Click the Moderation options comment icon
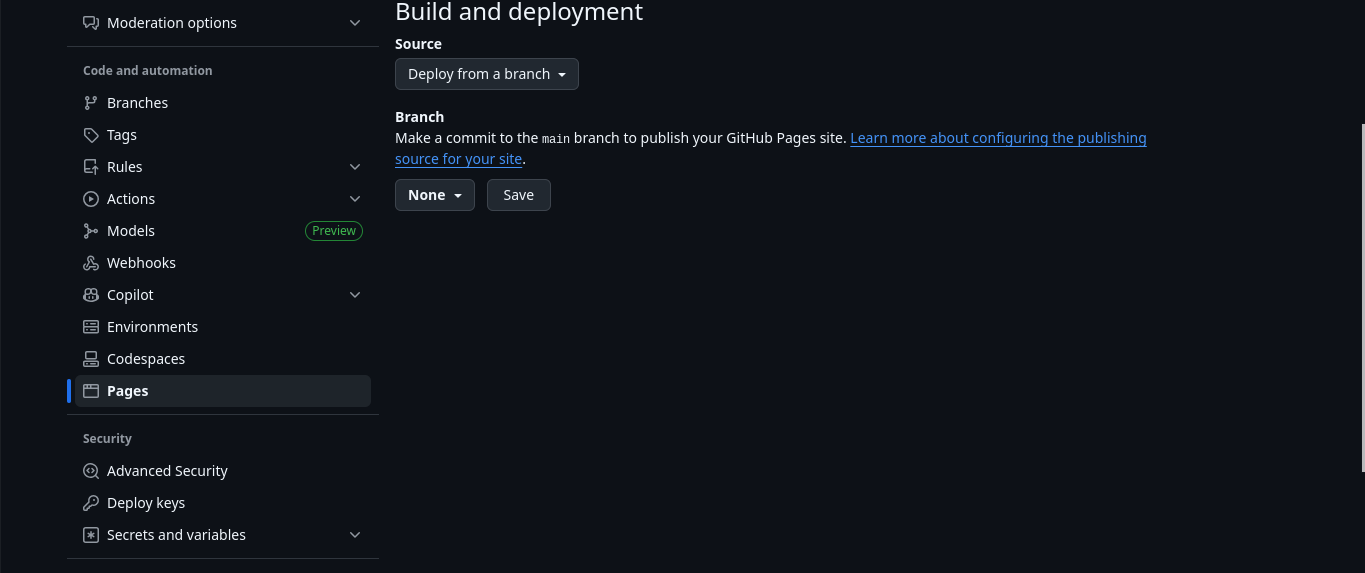 (x=91, y=23)
